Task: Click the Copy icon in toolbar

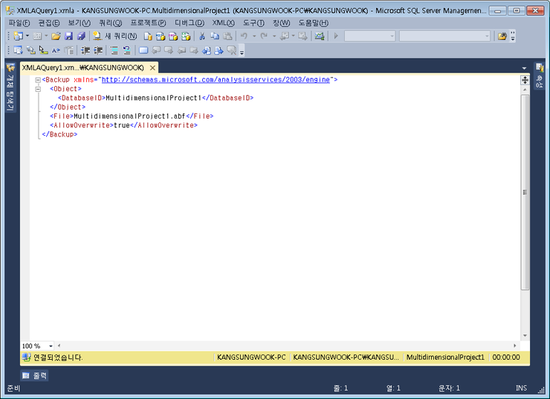Action: coord(215,36)
